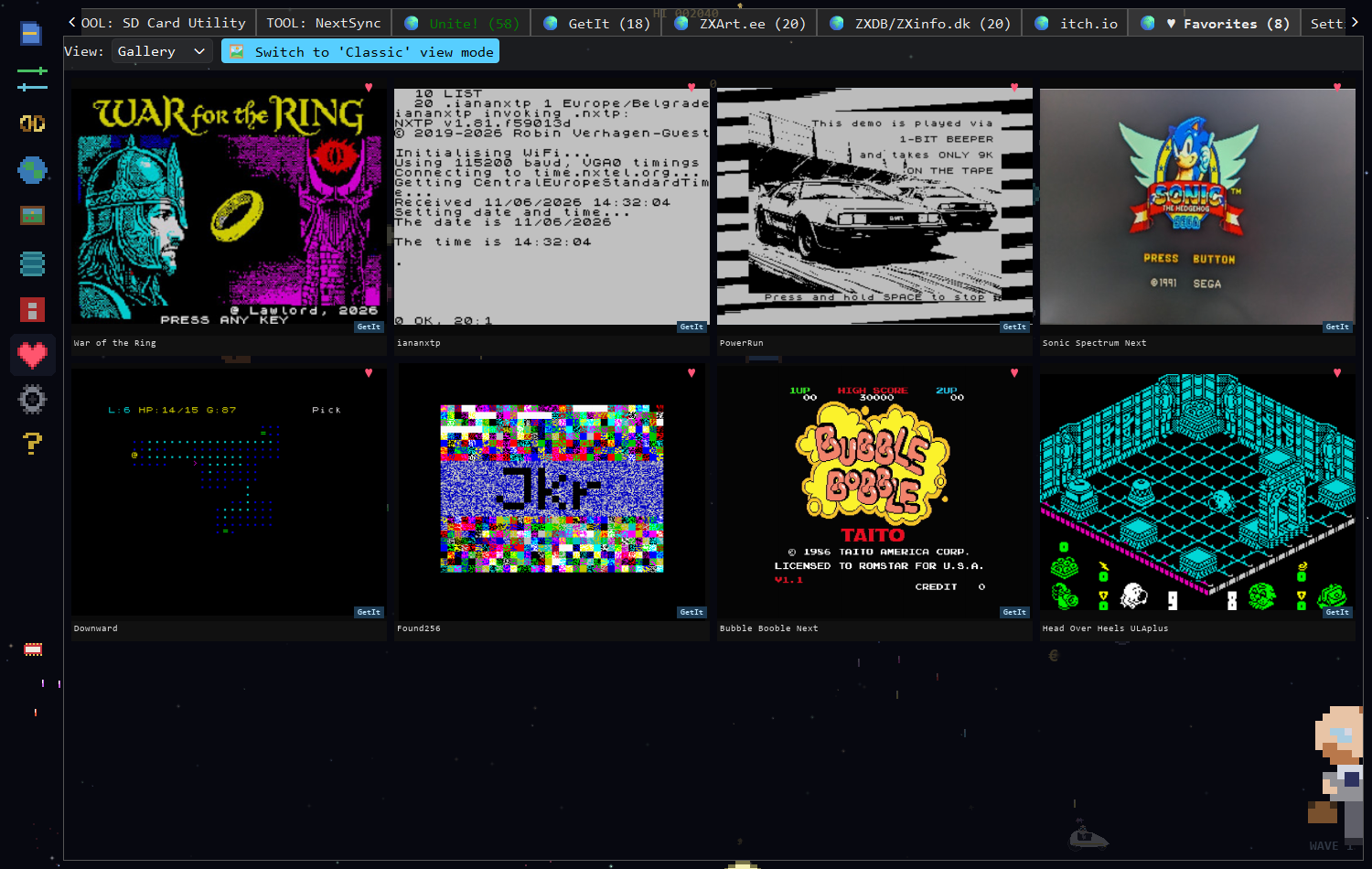
Task: Open the View mode Gallery dropdown
Action: tap(162, 51)
